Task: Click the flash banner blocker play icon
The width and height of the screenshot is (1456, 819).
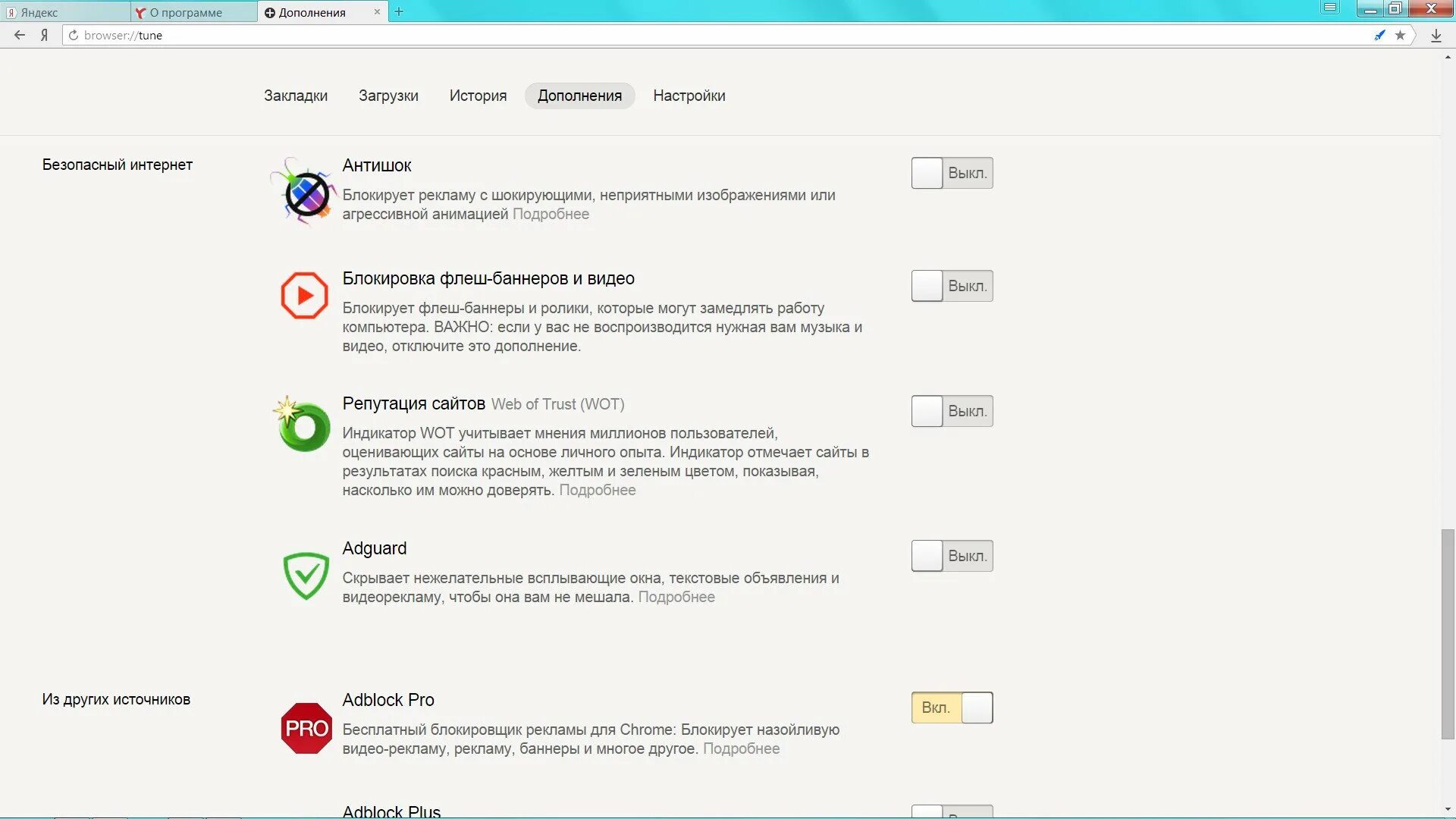Action: click(x=304, y=296)
